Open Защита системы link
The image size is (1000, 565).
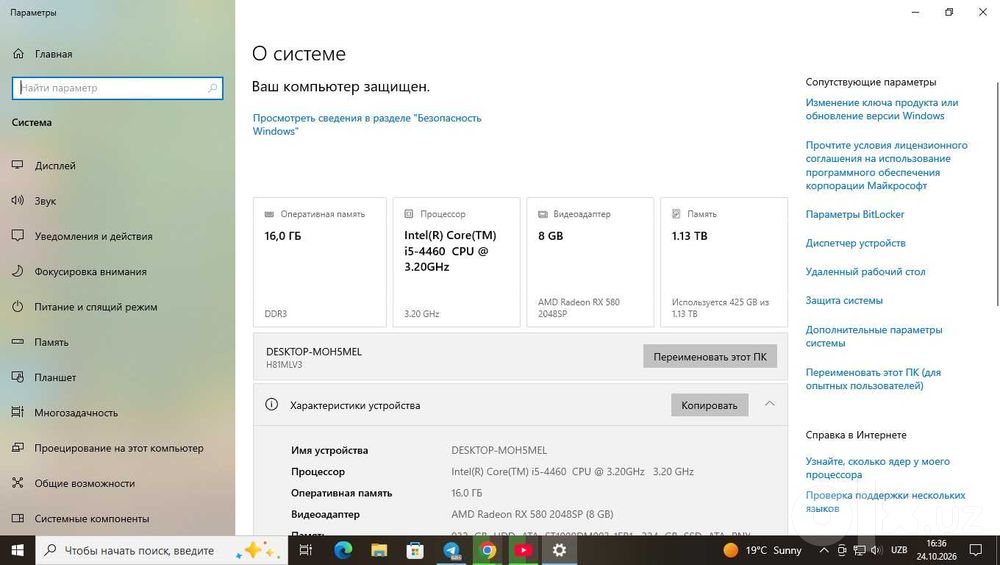coord(844,300)
